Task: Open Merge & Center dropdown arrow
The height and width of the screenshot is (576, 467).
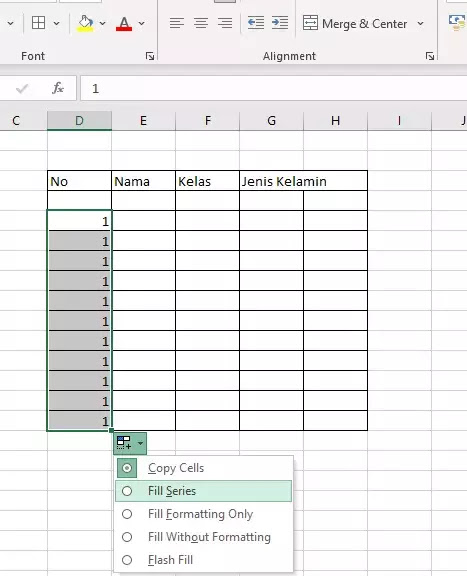Action: [x=420, y=24]
